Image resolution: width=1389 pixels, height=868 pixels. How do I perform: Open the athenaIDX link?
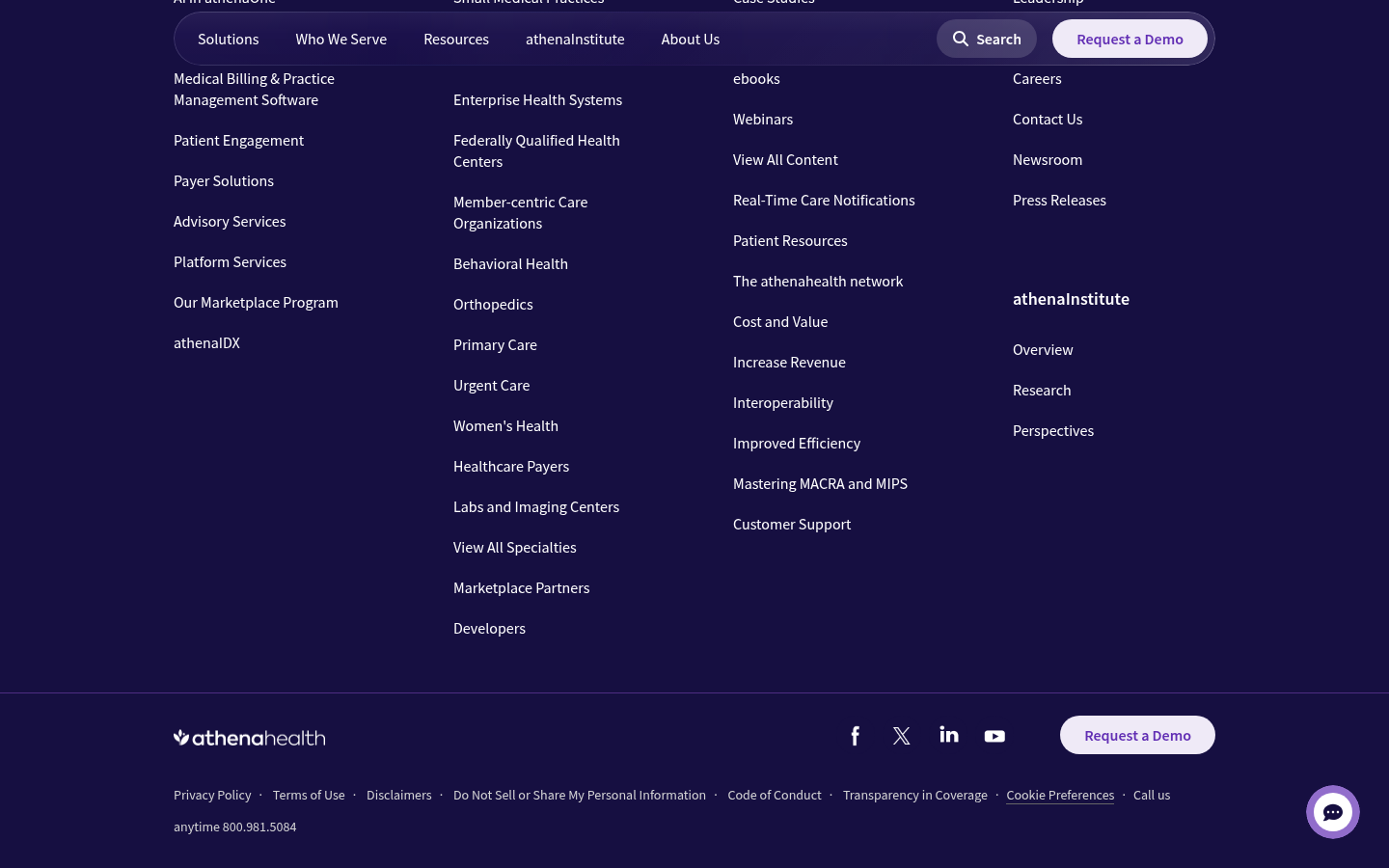[x=206, y=342]
